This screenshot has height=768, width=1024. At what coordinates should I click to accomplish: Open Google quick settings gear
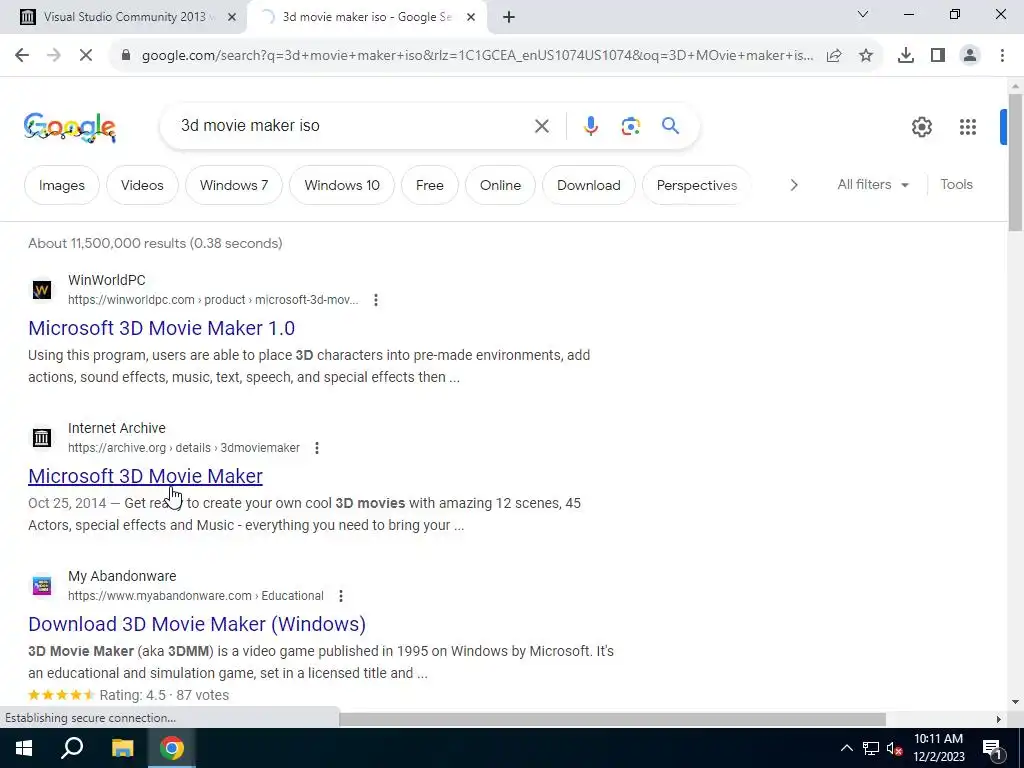[x=921, y=127]
